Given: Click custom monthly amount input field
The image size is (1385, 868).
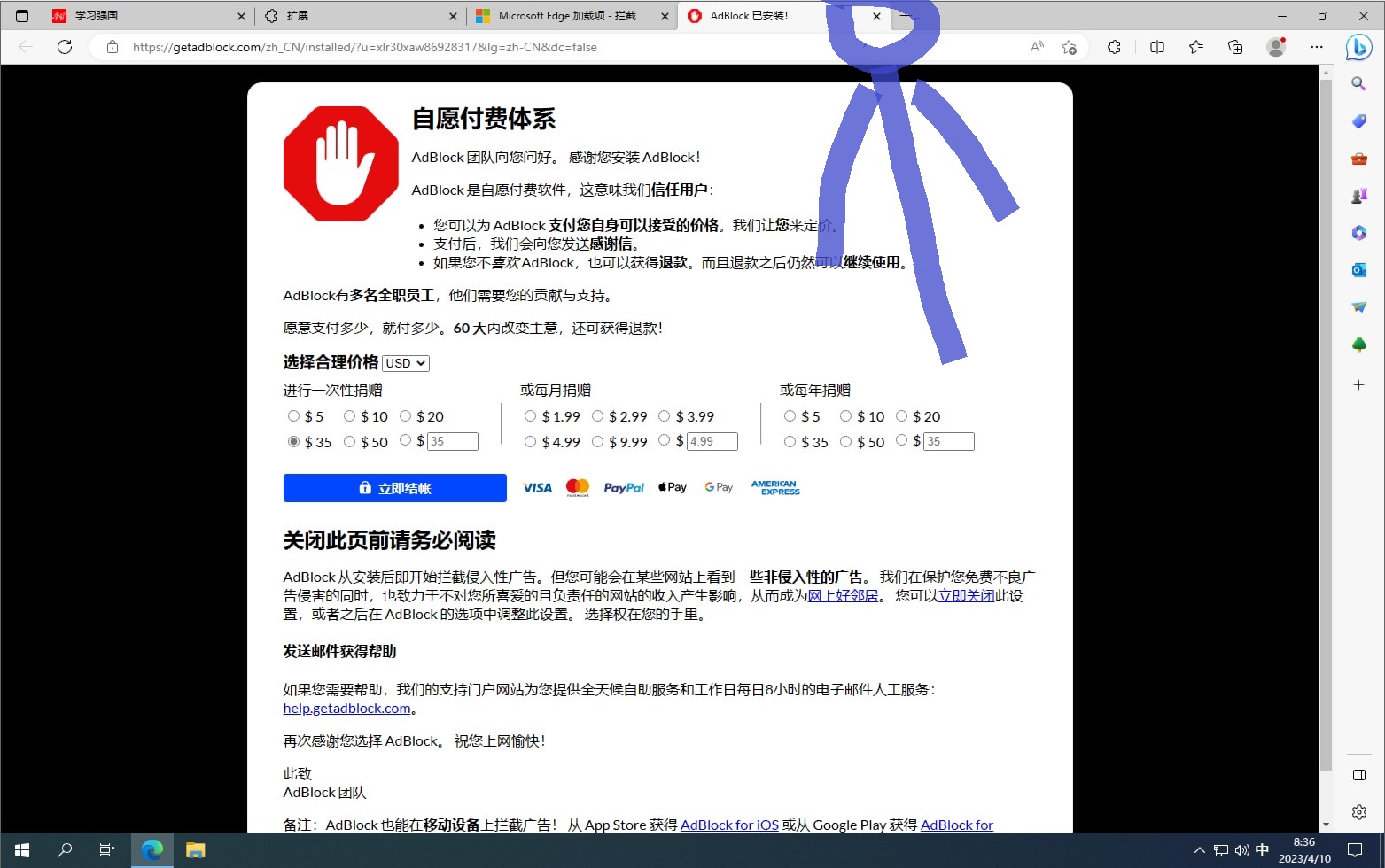Looking at the screenshot, I should click(712, 441).
